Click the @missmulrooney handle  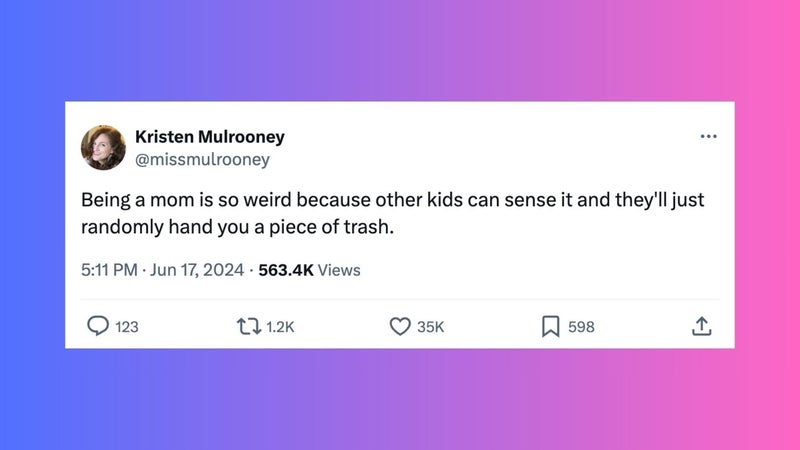[x=202, y=158]
